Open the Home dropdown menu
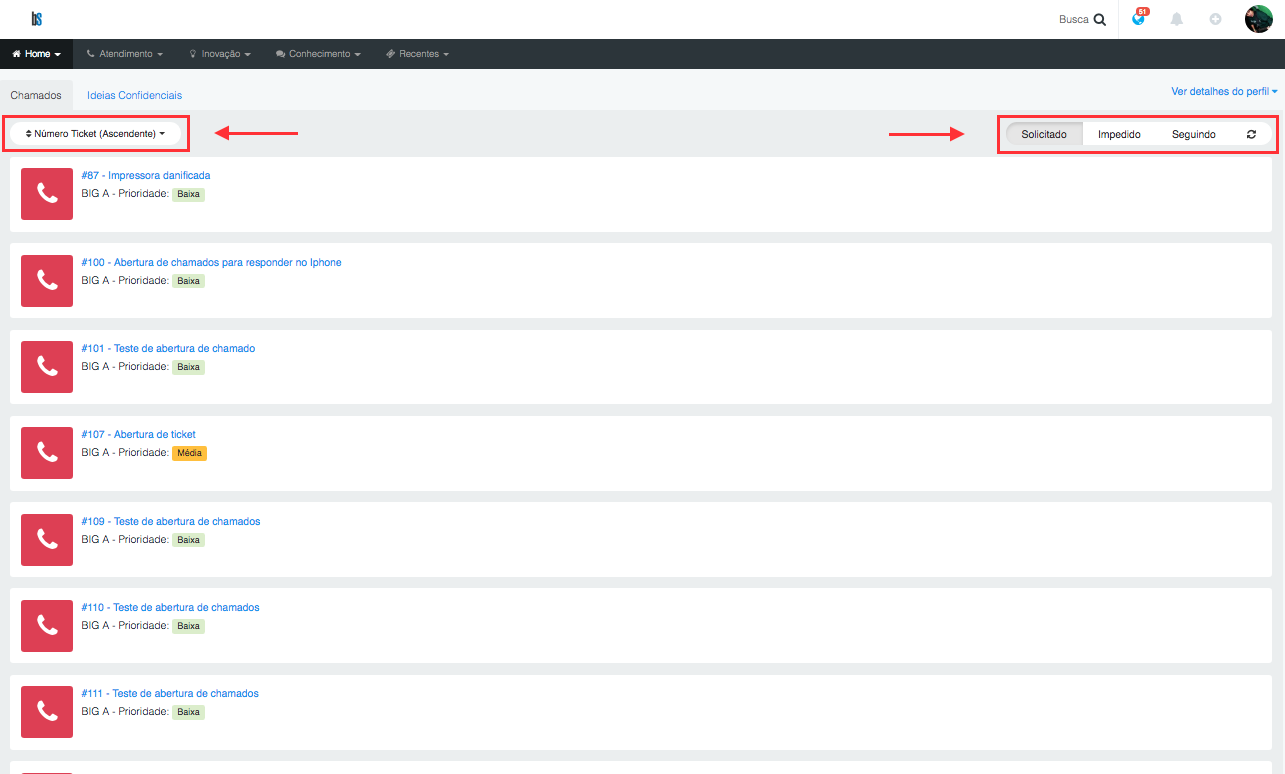This screenshot has height=774, width=1285. click(x=36, y=54)
